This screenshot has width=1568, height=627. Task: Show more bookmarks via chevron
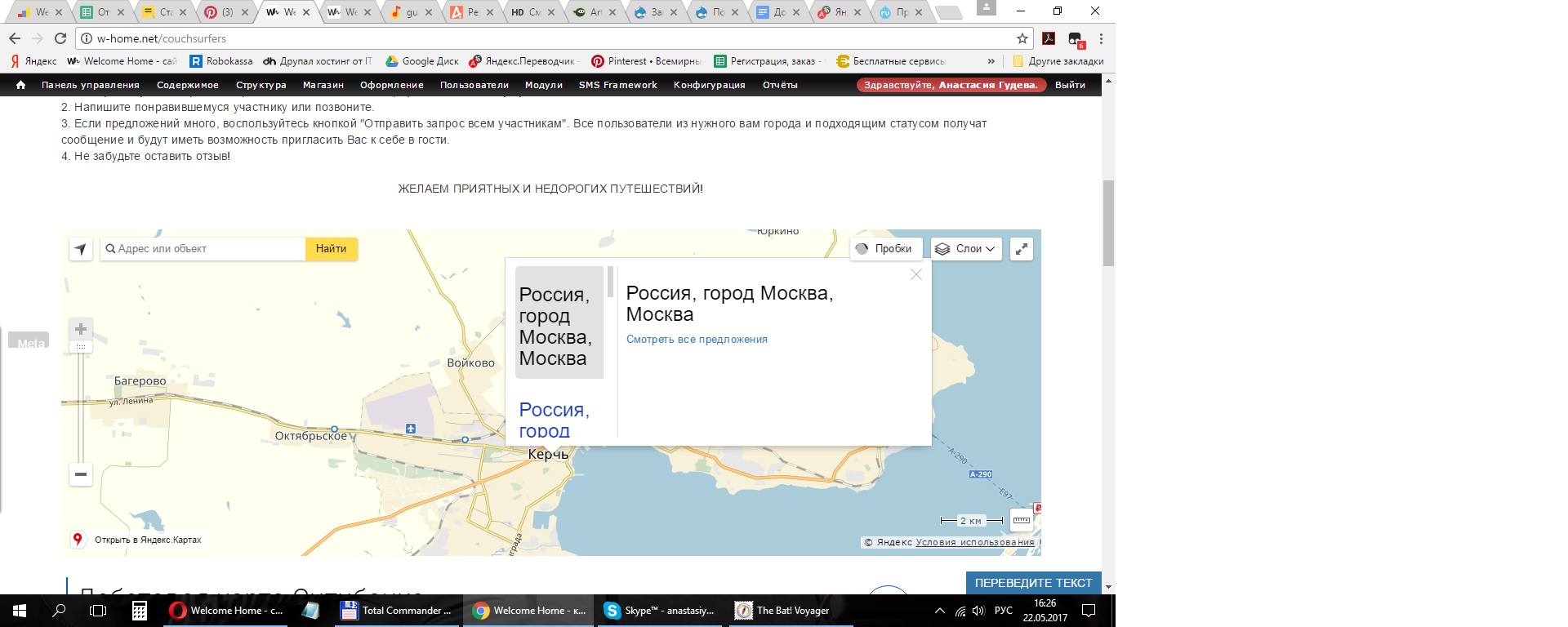[991, 61]
